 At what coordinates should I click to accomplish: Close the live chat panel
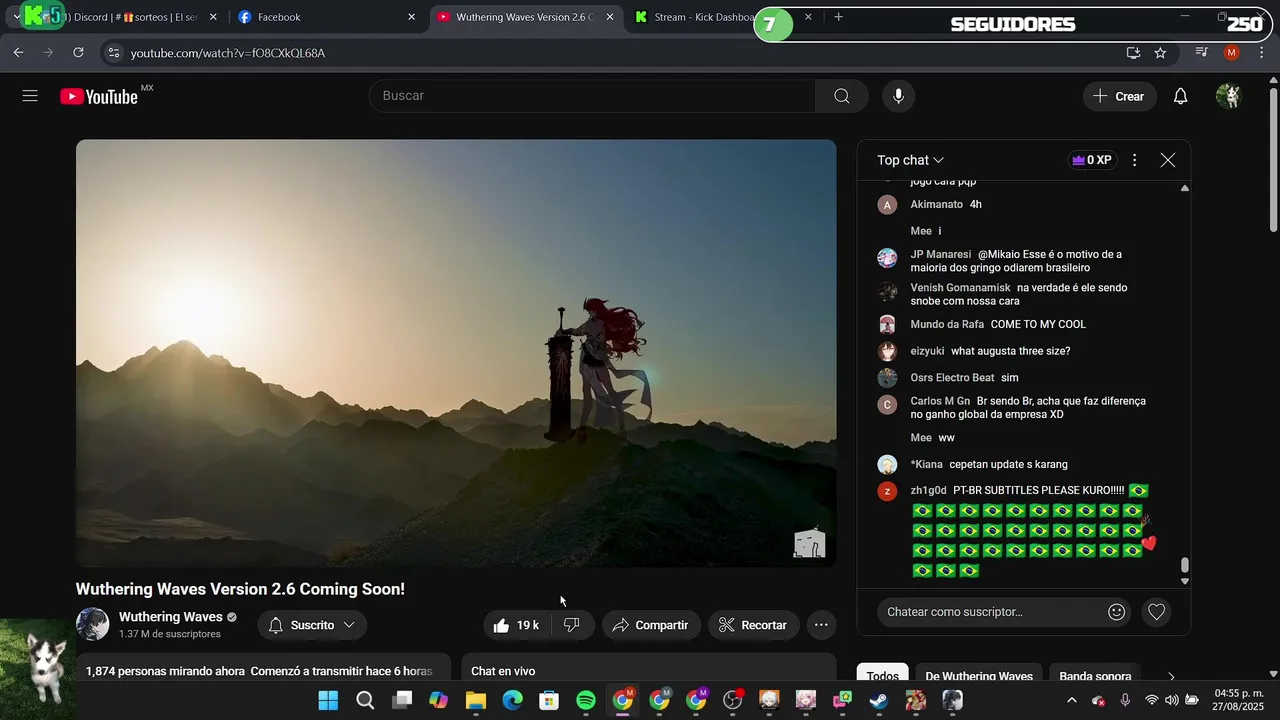1167,160
